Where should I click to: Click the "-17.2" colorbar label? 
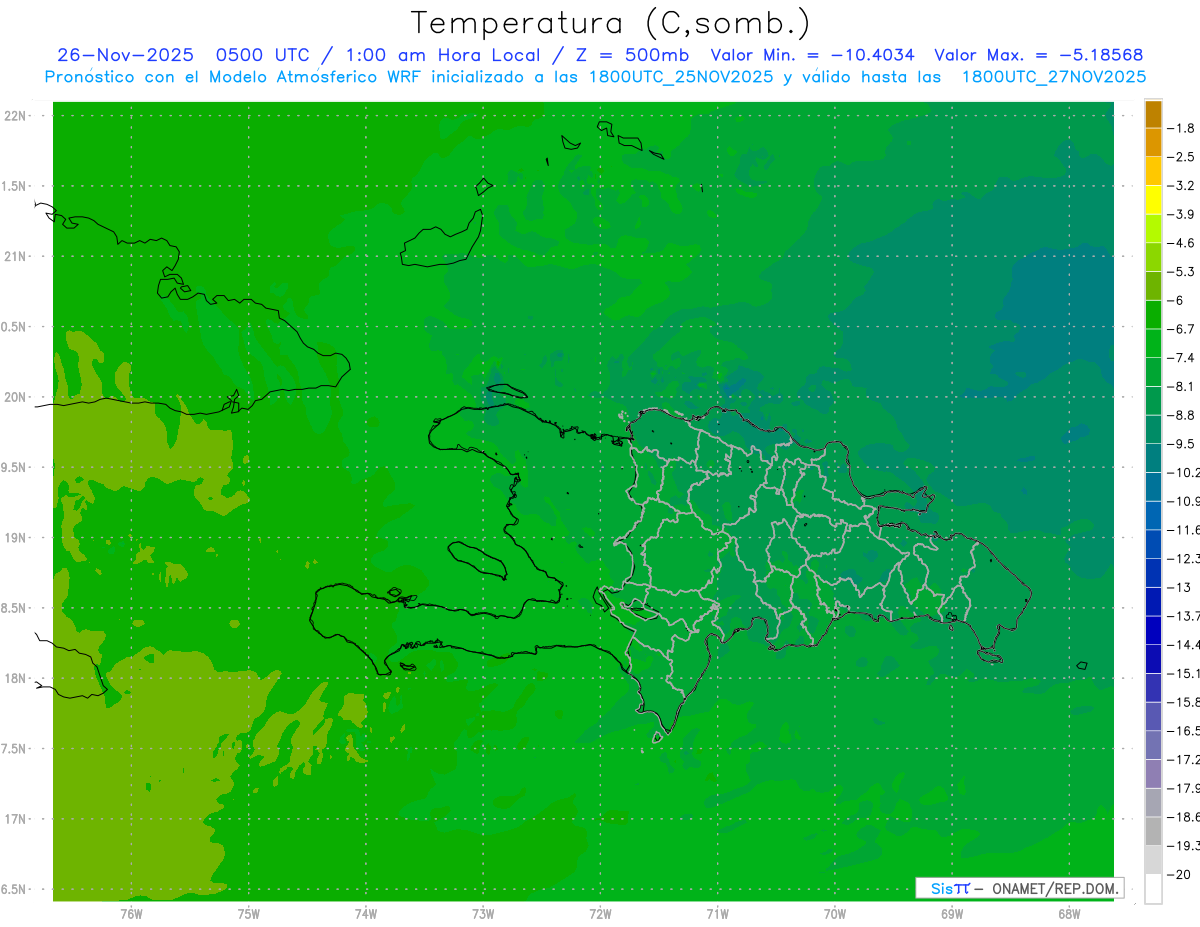(1183, 759)
